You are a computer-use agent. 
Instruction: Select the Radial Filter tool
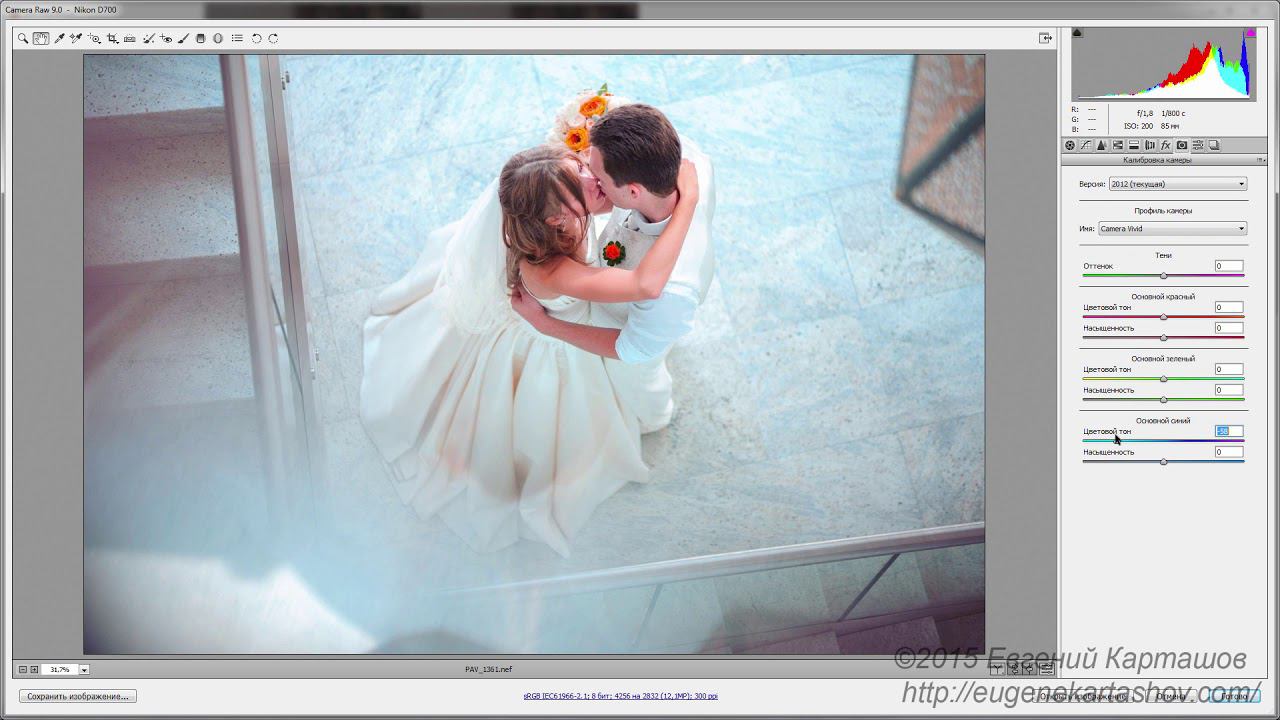tap(217, 38)
